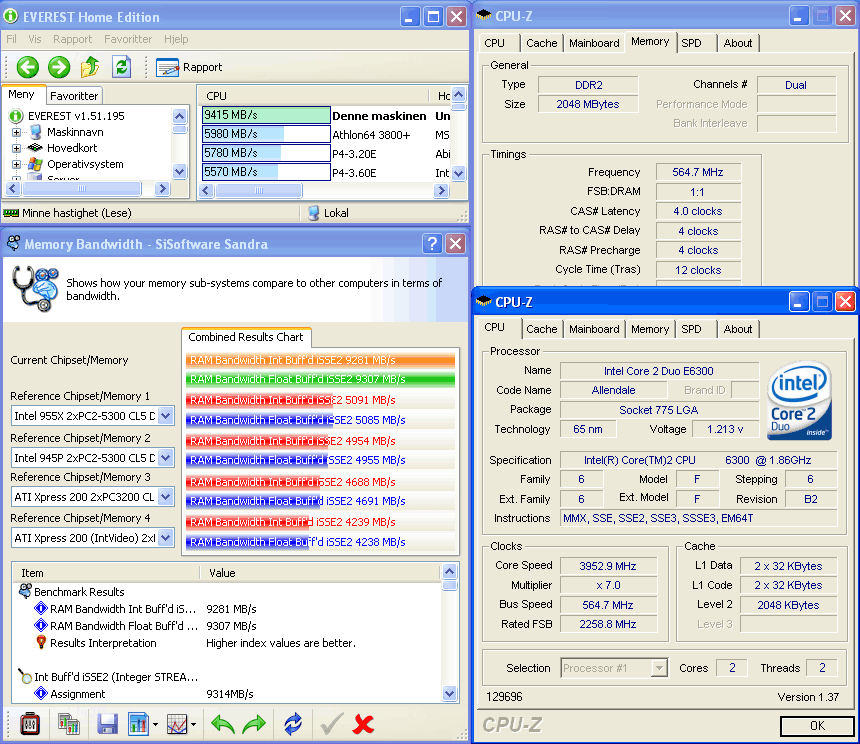Click the Maskinnavn computer icon

click(x=36, y=132)
